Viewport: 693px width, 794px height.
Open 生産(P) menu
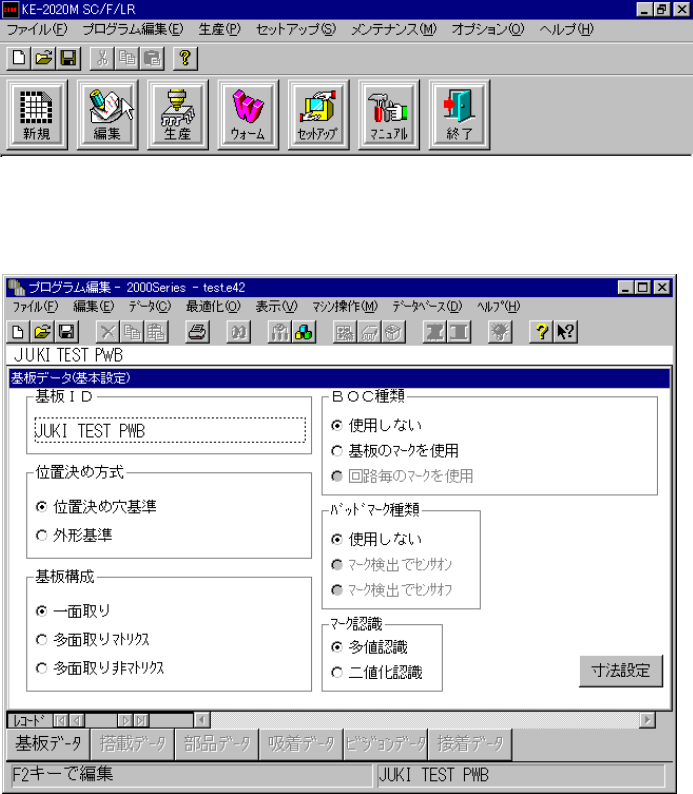(x=220, y=29)
